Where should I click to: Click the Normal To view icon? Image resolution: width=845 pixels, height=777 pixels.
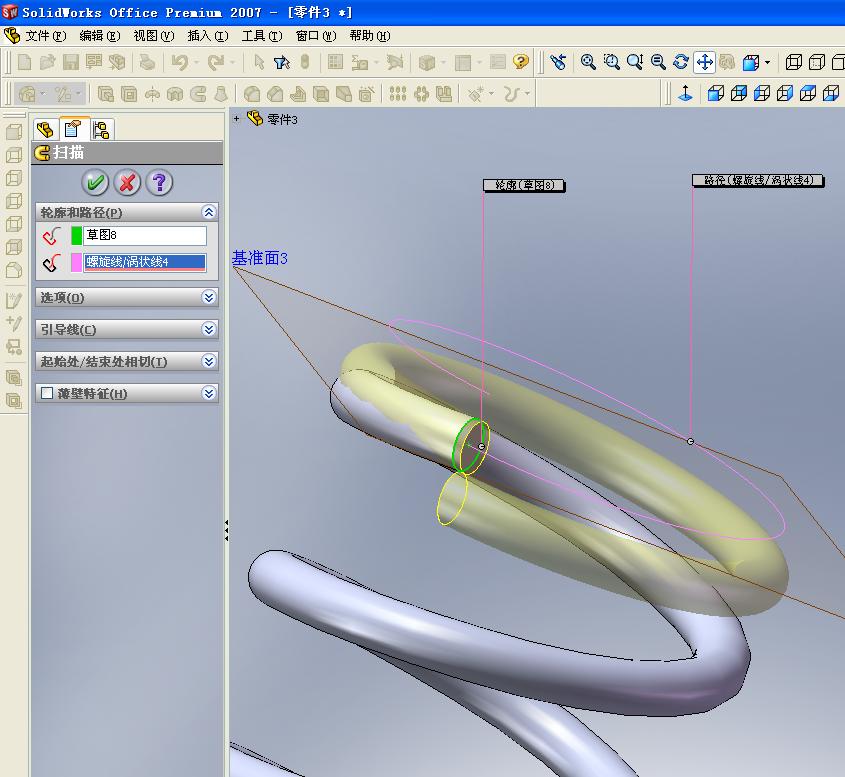(x=685, y=94)
